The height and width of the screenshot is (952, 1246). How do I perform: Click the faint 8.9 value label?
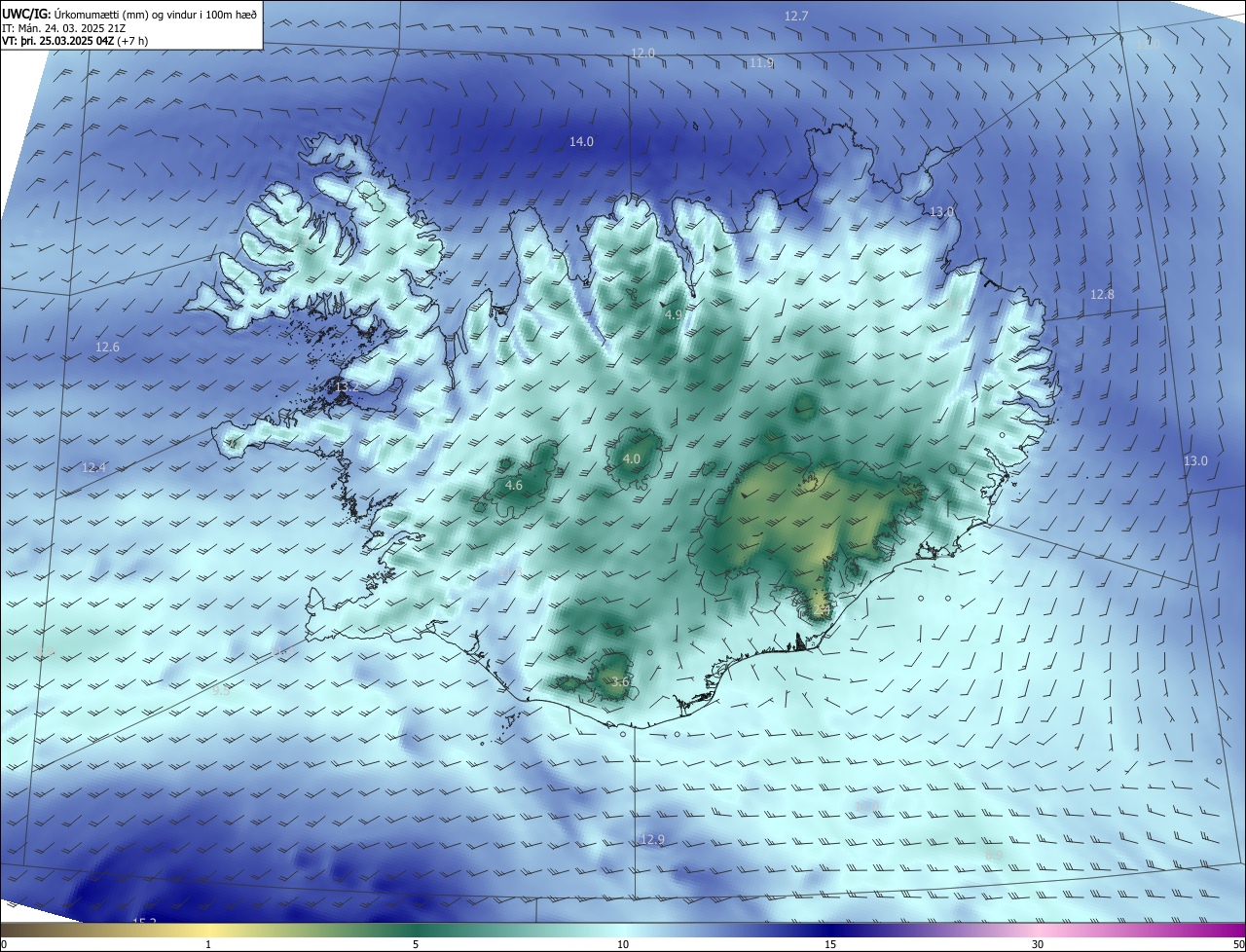(993, 854)
